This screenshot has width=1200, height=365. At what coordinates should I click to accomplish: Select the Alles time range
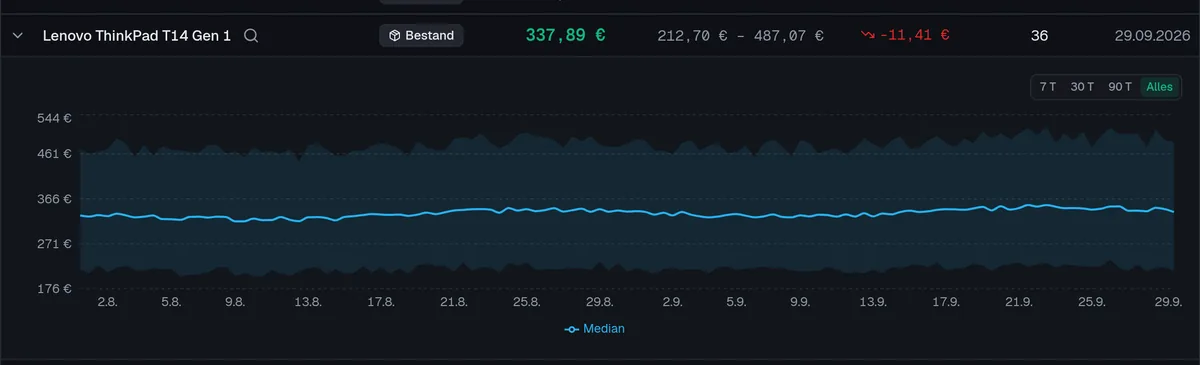coord(1160,87)
